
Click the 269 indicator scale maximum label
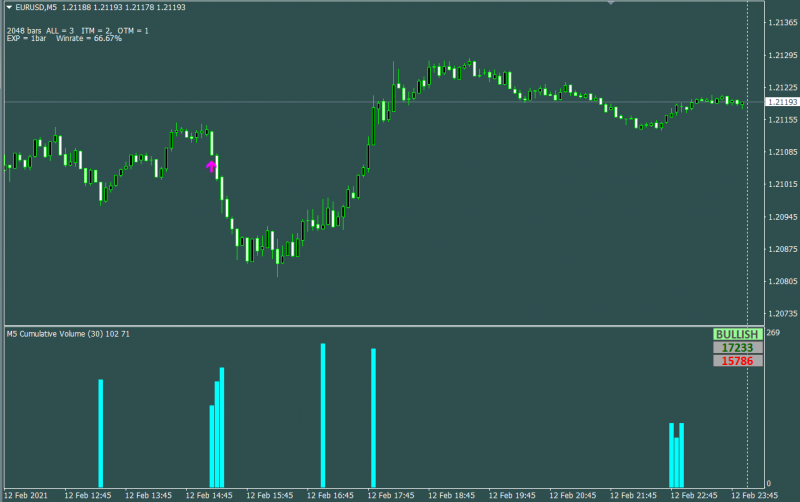(773, 333)
